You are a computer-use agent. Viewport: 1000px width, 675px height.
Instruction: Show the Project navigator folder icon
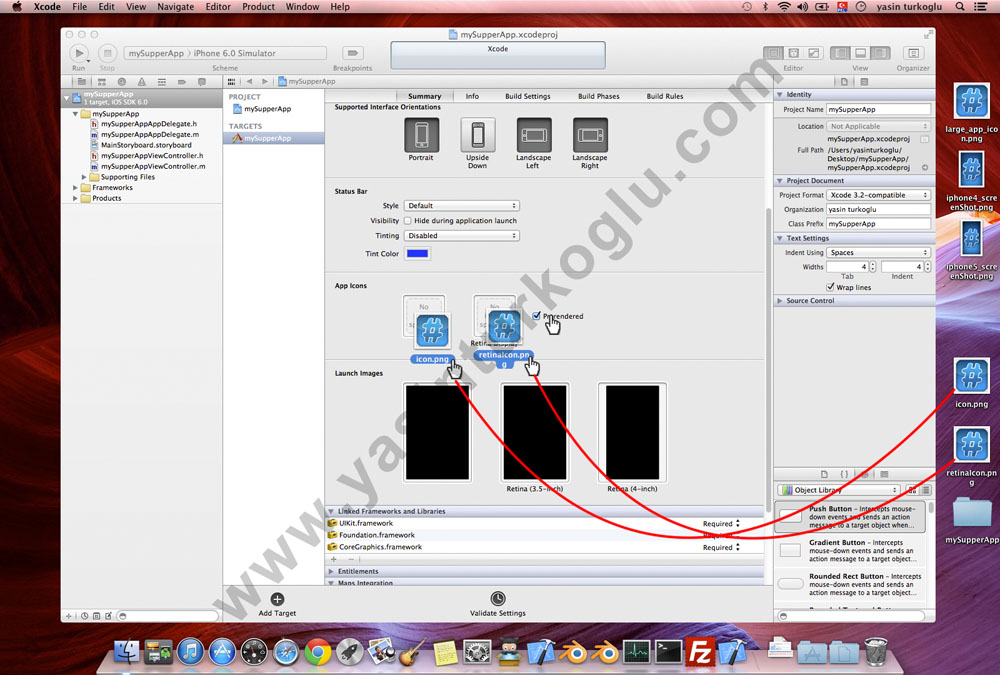pyautogui.click(x=82, y=82)
